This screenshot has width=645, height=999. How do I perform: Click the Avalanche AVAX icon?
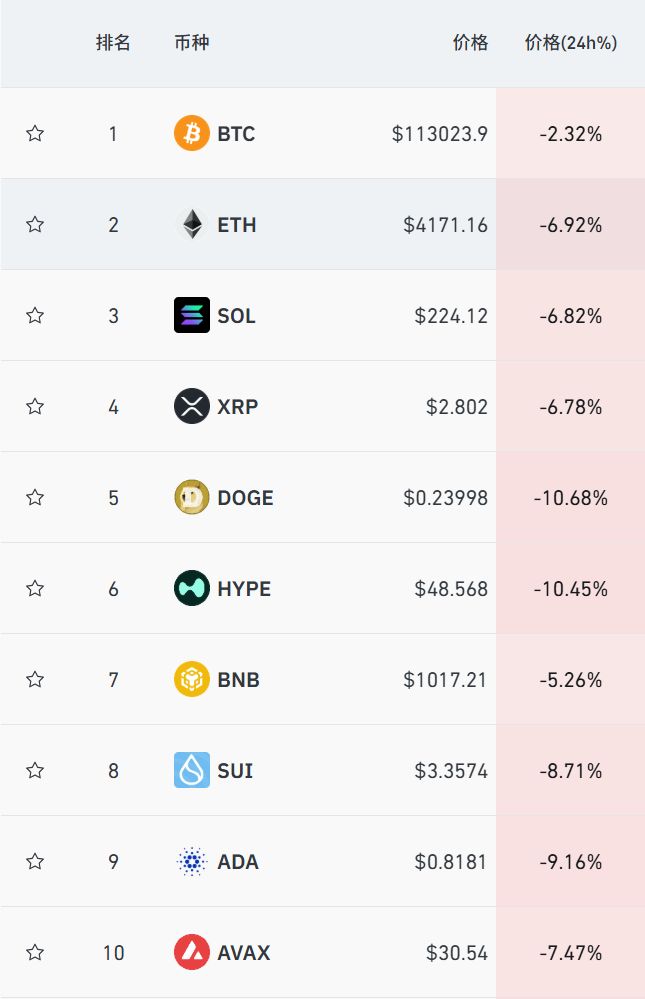[x=192, y=952]
